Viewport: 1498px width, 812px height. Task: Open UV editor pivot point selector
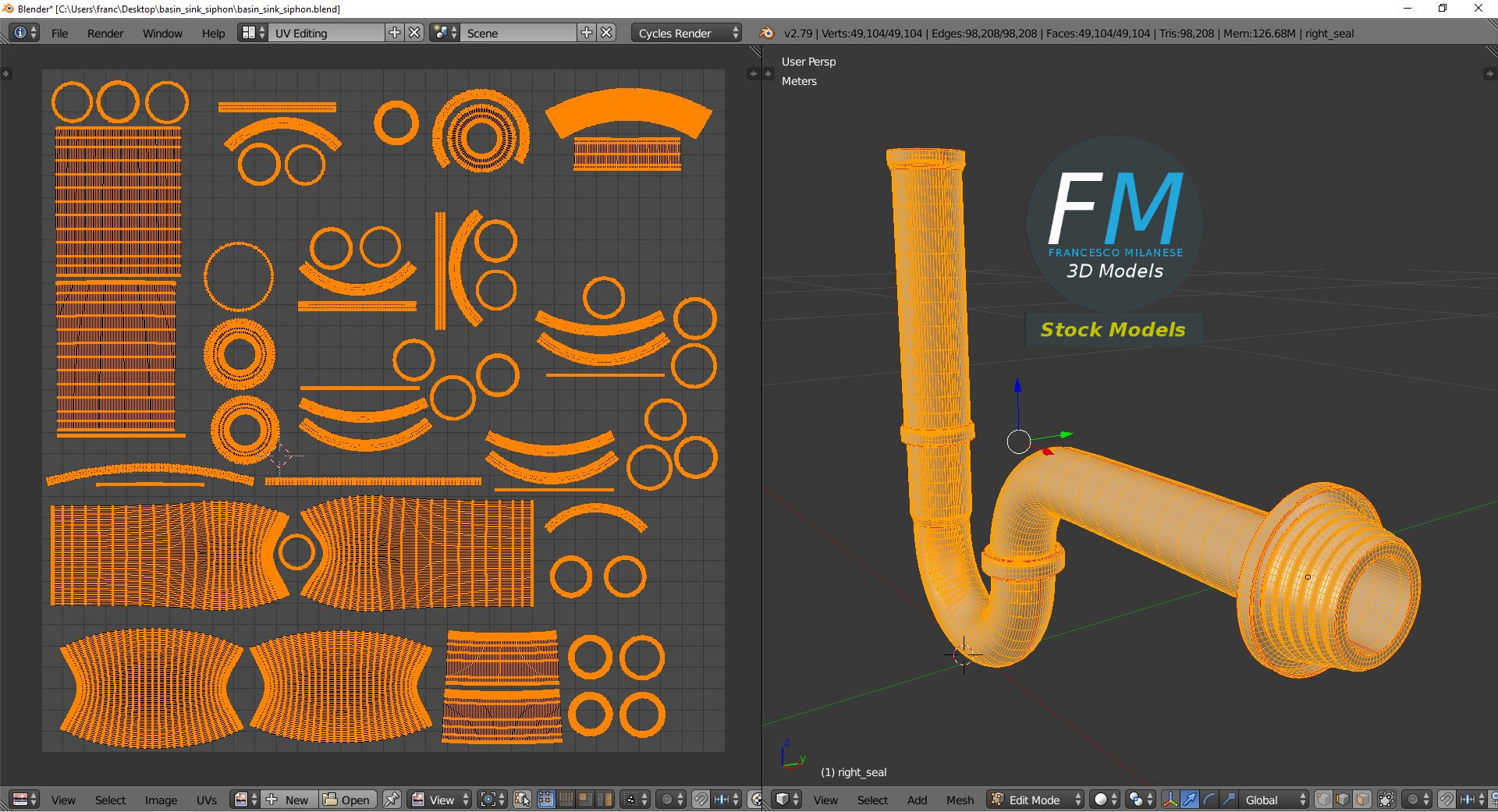tap(492, 800)
